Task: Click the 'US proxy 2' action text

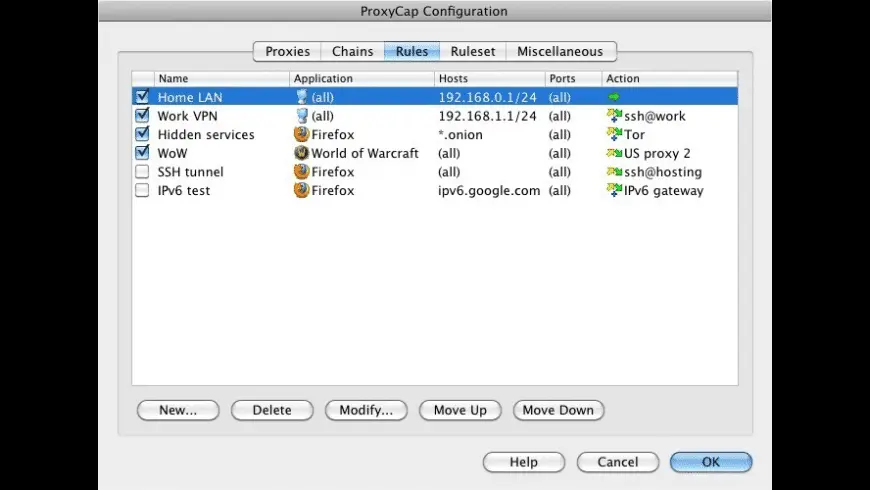Action: click(x=657, y=153)
